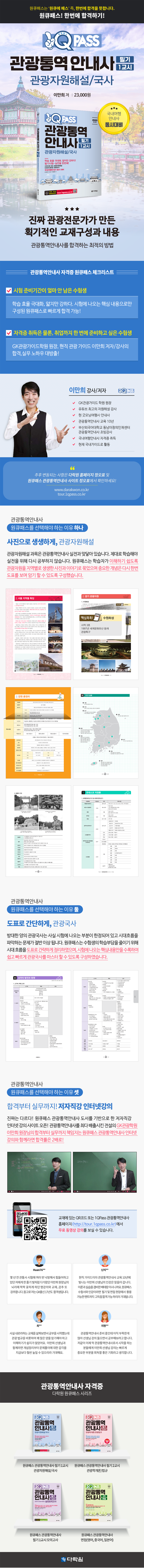The height and width of the screenshot is (1568, 144).
Task: Click the author name 이만희
Action: click(x=77, y=390)
